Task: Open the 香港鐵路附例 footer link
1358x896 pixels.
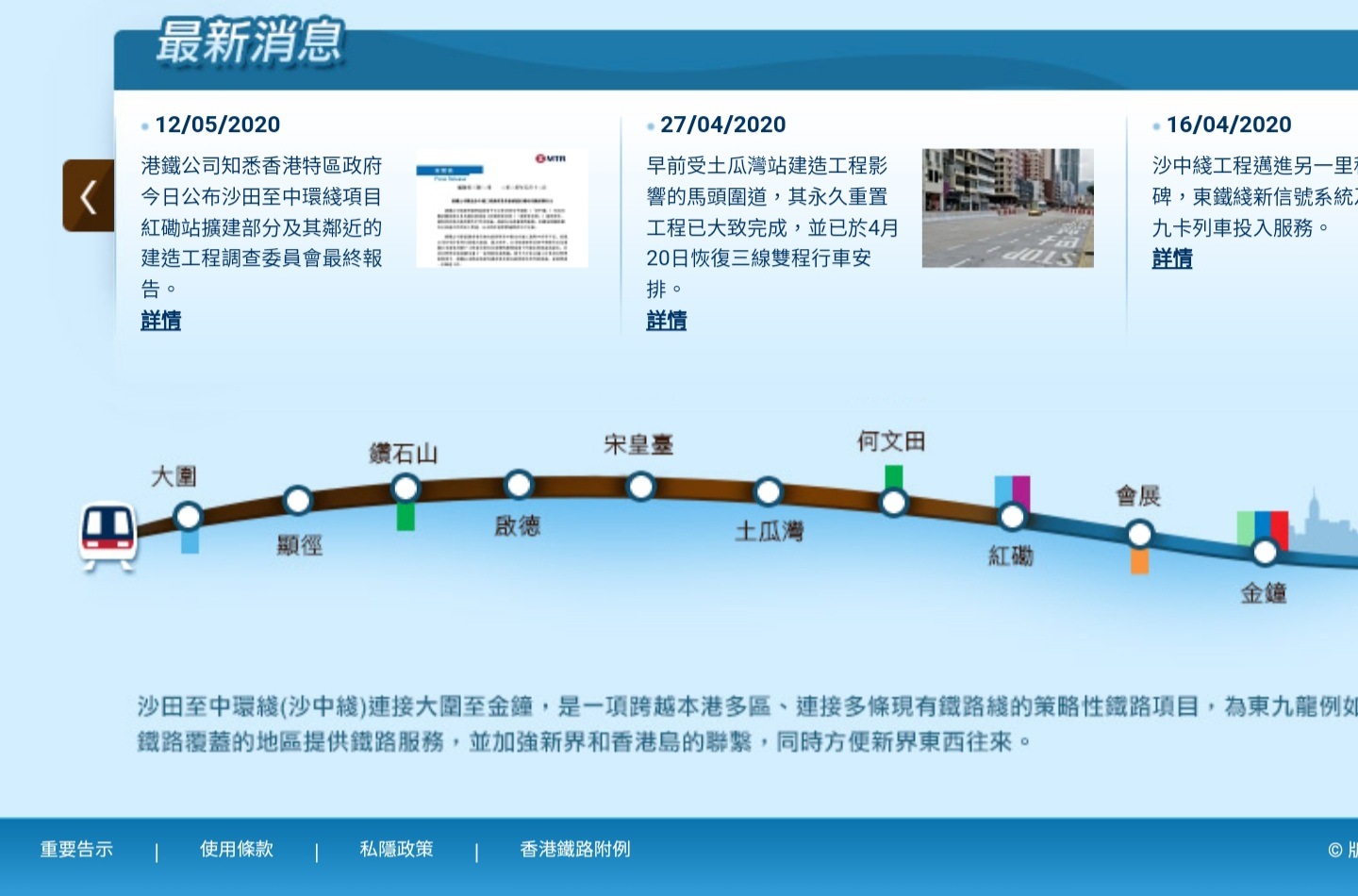Action: (x=575, y=849)
